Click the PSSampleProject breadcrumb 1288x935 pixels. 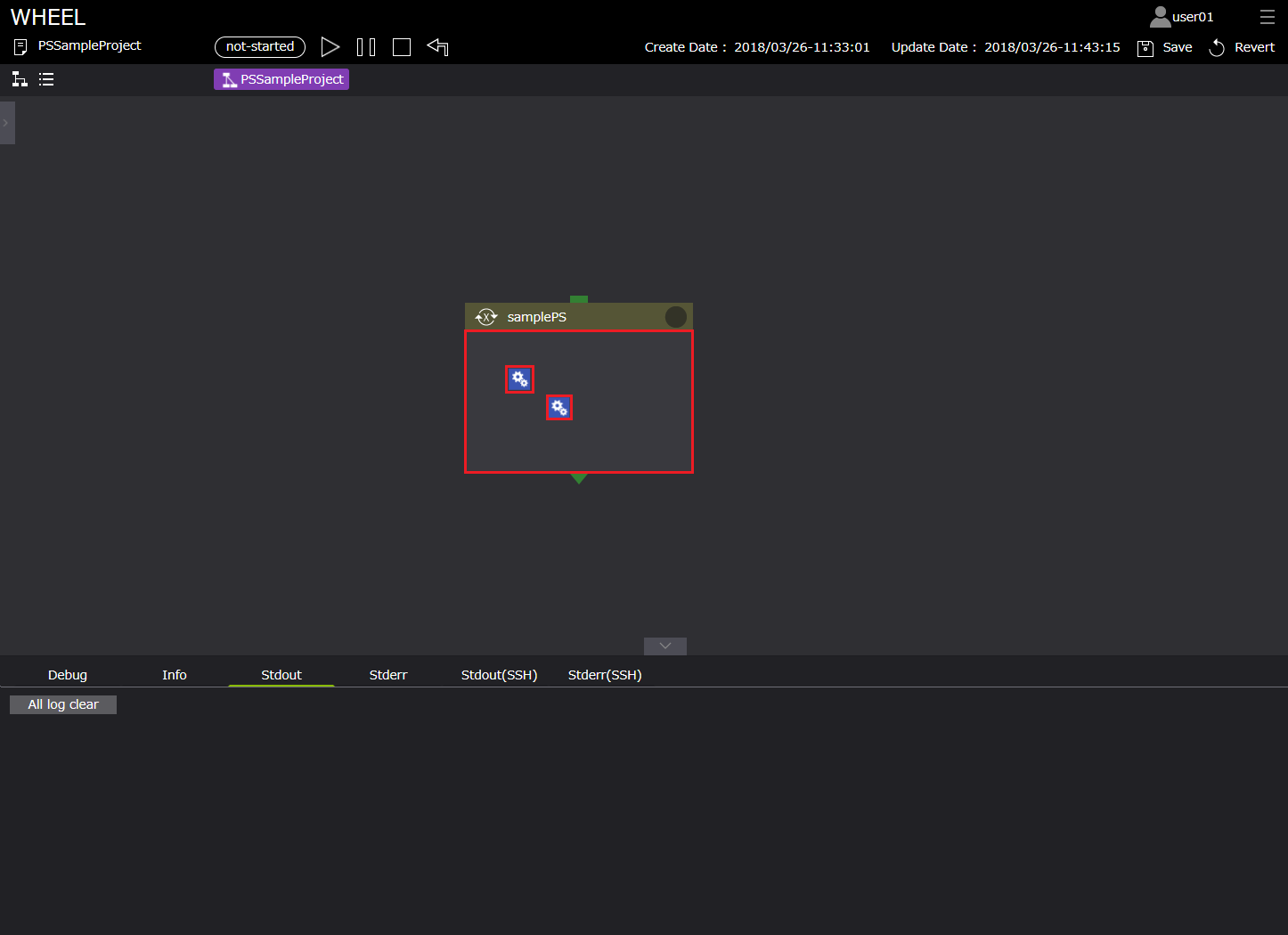tap(281, 79)
